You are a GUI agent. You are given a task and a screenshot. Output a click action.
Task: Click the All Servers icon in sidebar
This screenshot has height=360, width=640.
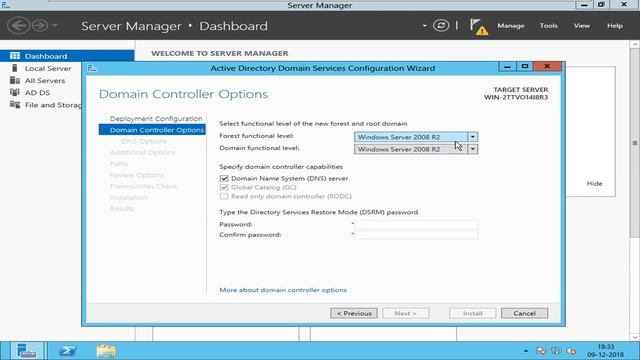pos(15,80)
